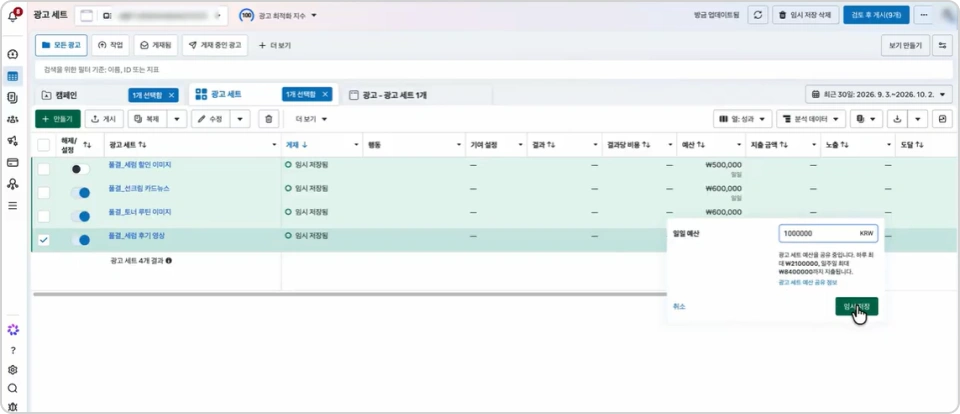
Task: Select the 게재됨 tab
Action: click(x=156, y=45)
